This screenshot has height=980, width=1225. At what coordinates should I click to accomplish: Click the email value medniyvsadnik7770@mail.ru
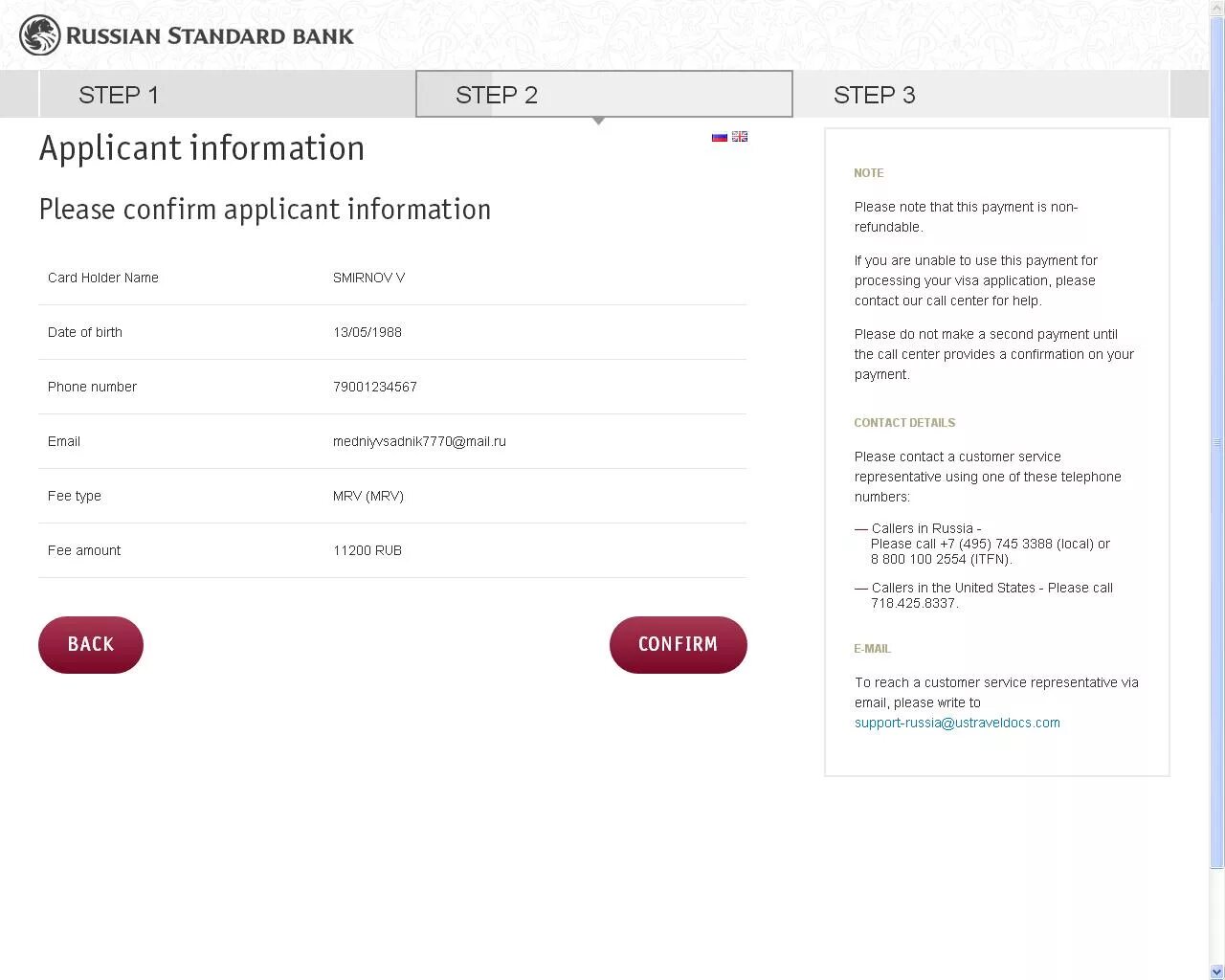point(419,441)
